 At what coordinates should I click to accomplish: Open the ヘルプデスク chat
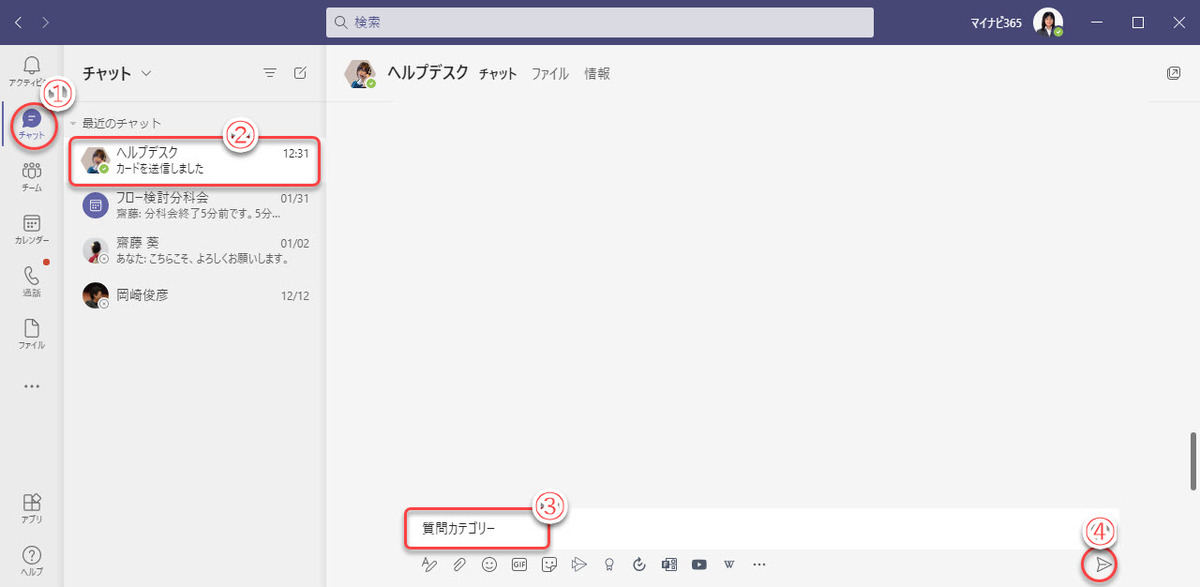coord(194,160)
